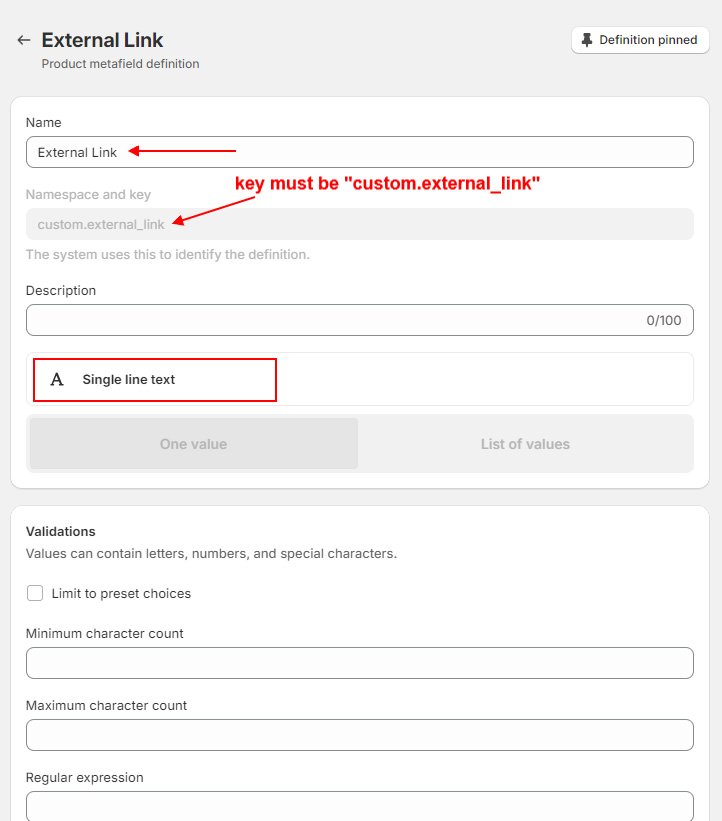Focus the Minimum character count field
The image size is (722, 821).
pyautogui.click(x=360, y=663)
